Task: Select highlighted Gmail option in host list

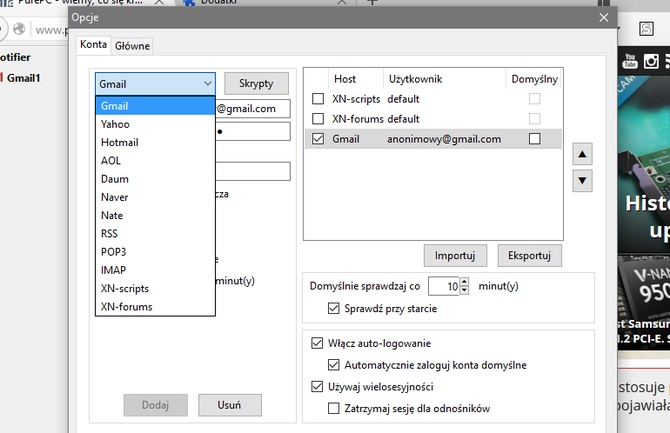Action: click(155, 106)
